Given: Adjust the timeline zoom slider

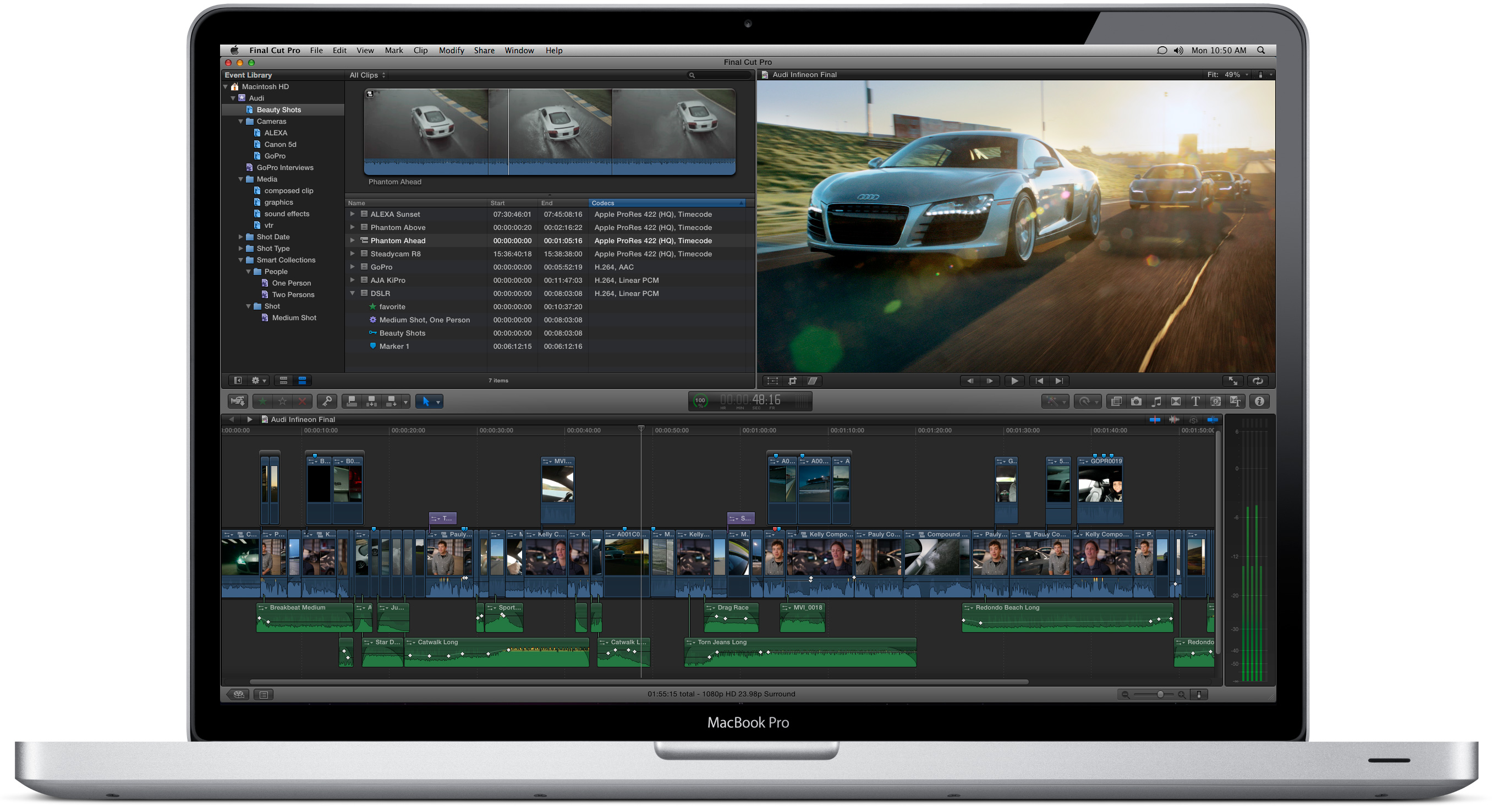Looking at the screenshot, I should click(x=1160, y=694).
